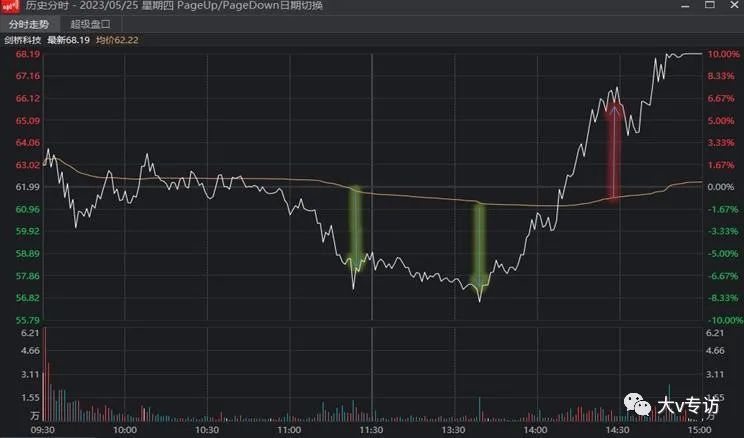Click the 10.00% limit-up percentage label
This screenshot has width=744, height=438.
pyautogui.click(x=722, y=54)
